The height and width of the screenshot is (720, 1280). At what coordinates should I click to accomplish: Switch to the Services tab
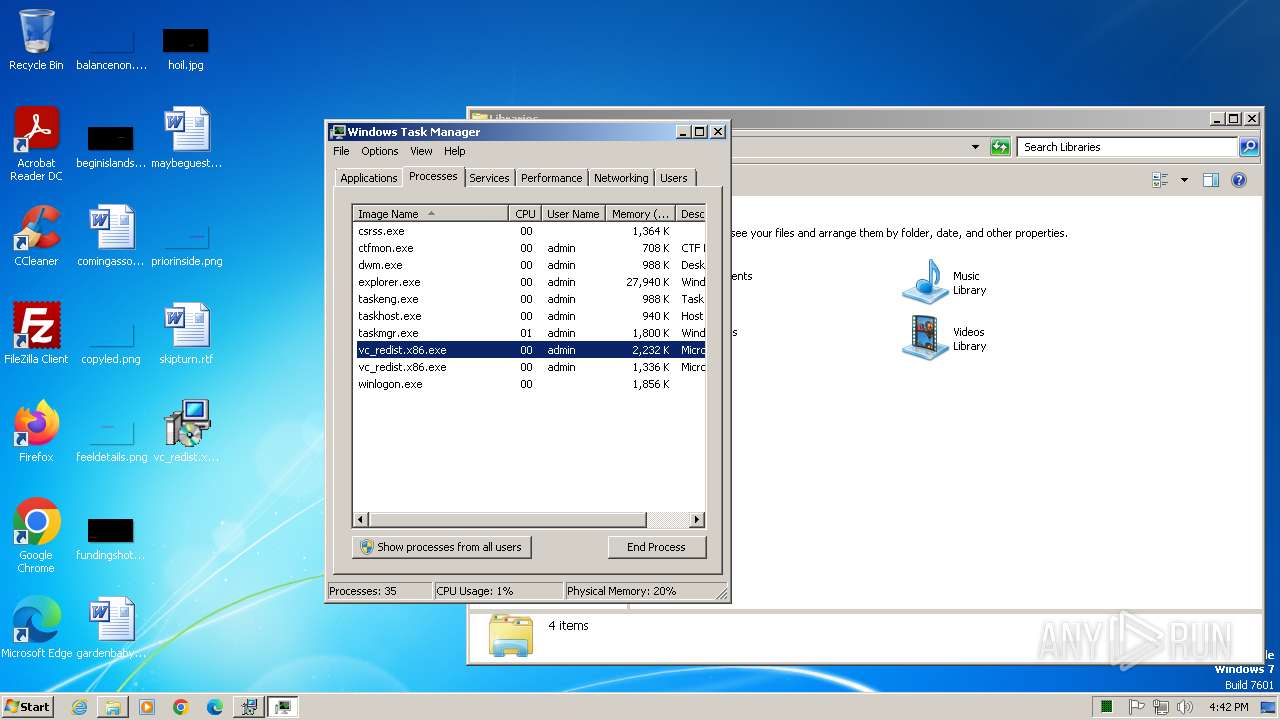489,178
